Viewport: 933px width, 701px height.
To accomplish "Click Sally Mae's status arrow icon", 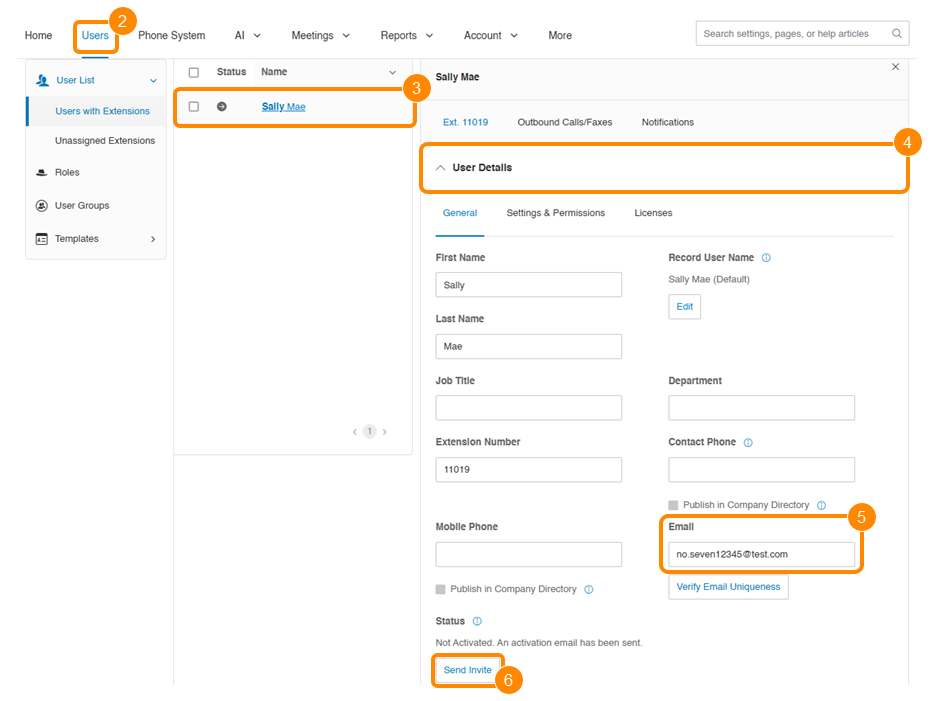I will (222, 106).
